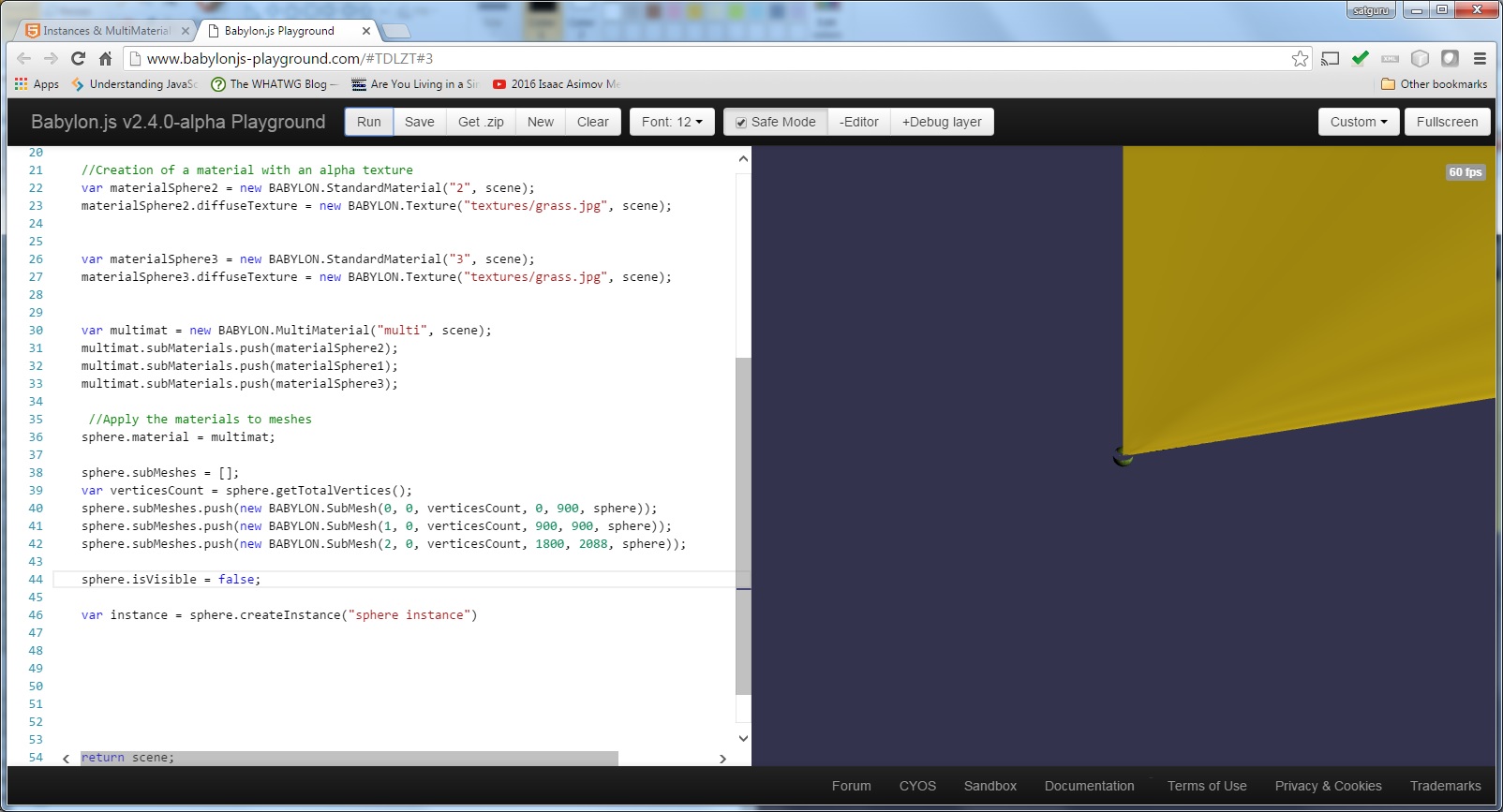1503x812 pixels.
Task: Open Are You Living in a Sim bookmark
Action: [415, 84]
